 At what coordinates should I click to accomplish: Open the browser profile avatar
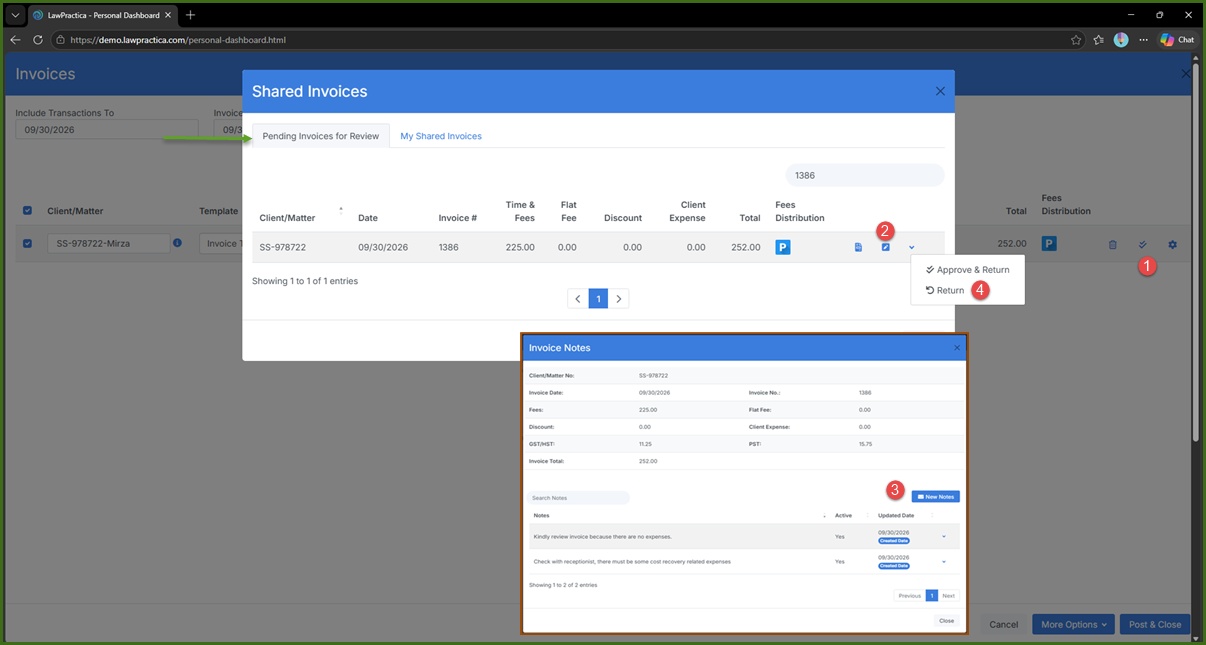(x=1121, y=40)
